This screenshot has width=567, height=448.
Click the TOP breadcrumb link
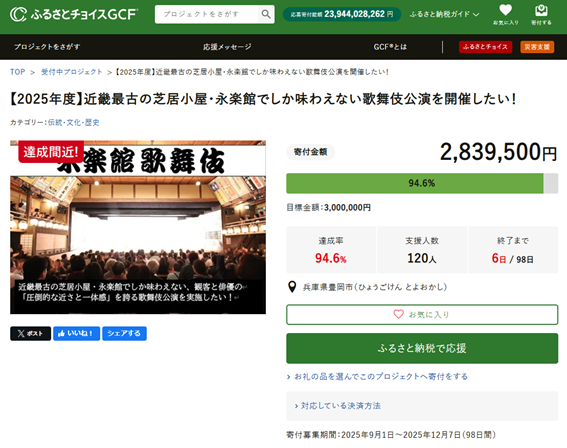click(x=17, y=72)
